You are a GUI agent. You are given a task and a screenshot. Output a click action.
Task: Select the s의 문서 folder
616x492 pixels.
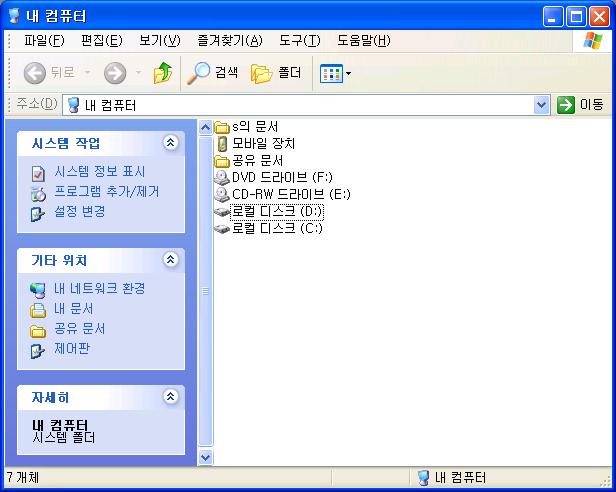[x=247, y=127]
